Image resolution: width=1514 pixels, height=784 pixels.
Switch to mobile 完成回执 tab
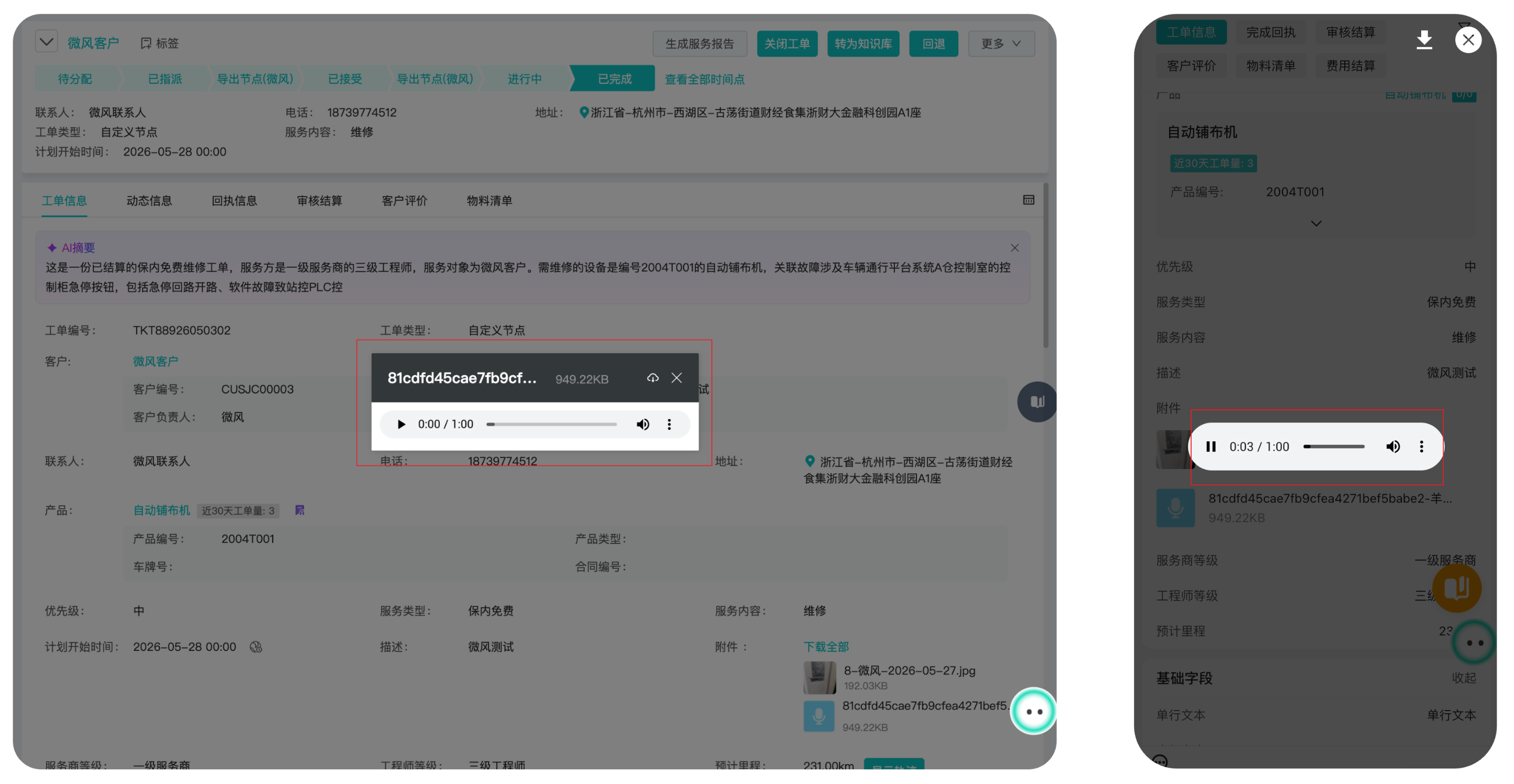point(1271,32)
